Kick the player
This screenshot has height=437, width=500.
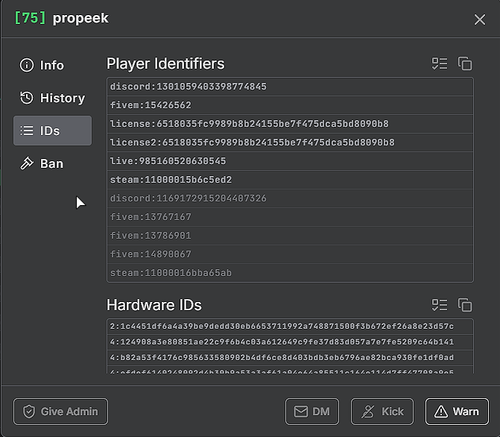pos(382,411)
